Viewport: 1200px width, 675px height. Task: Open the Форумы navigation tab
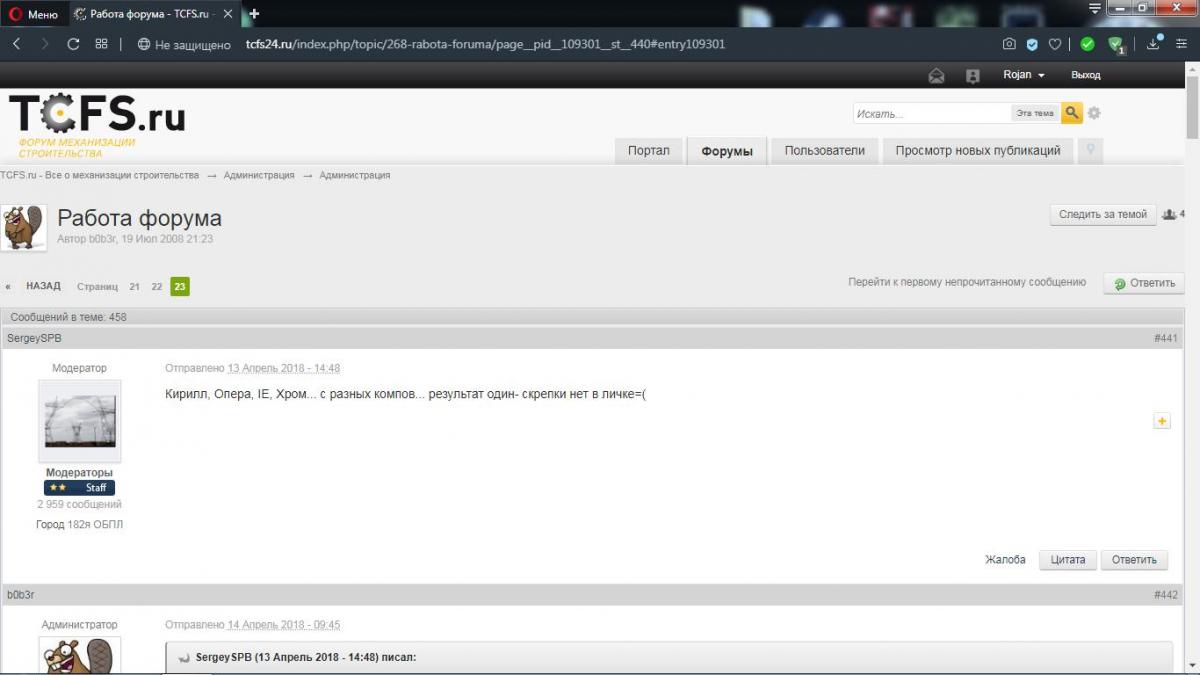point(727,151)
